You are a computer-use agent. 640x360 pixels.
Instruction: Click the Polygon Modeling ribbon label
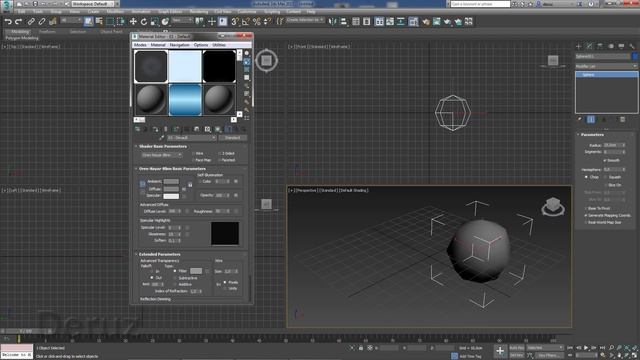click(22, 38)
